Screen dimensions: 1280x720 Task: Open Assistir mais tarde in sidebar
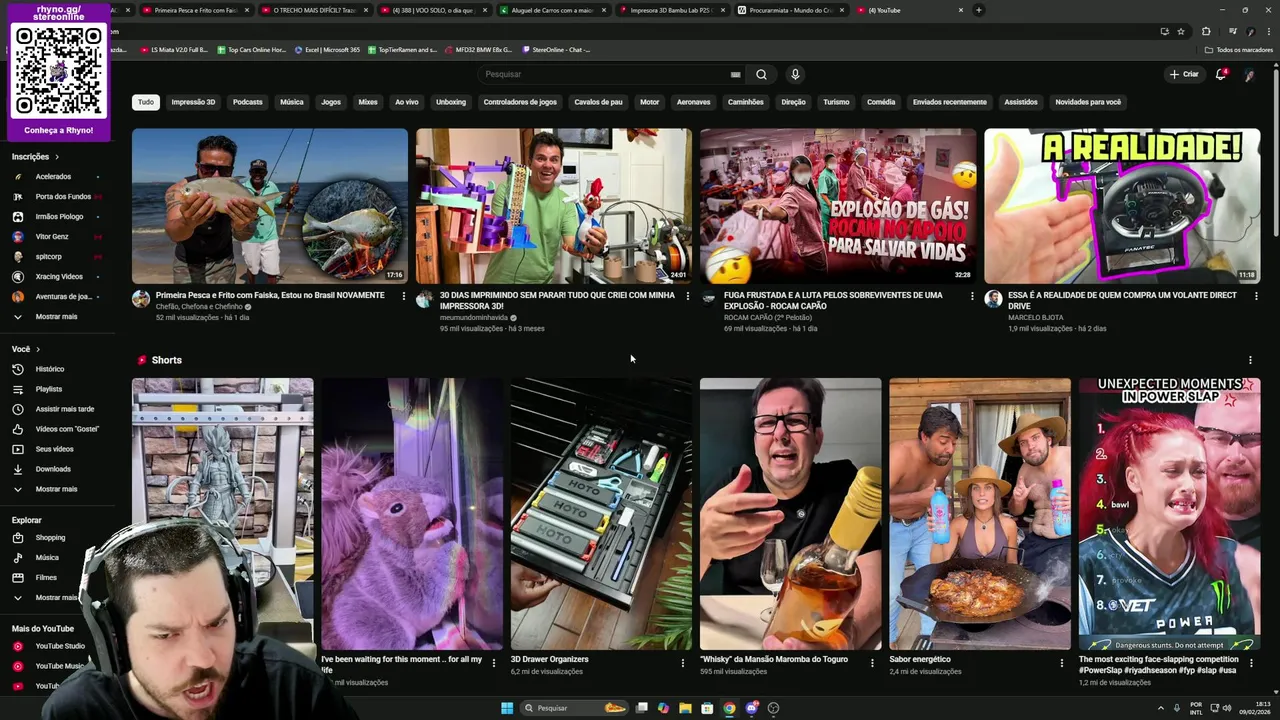point(64,409)
